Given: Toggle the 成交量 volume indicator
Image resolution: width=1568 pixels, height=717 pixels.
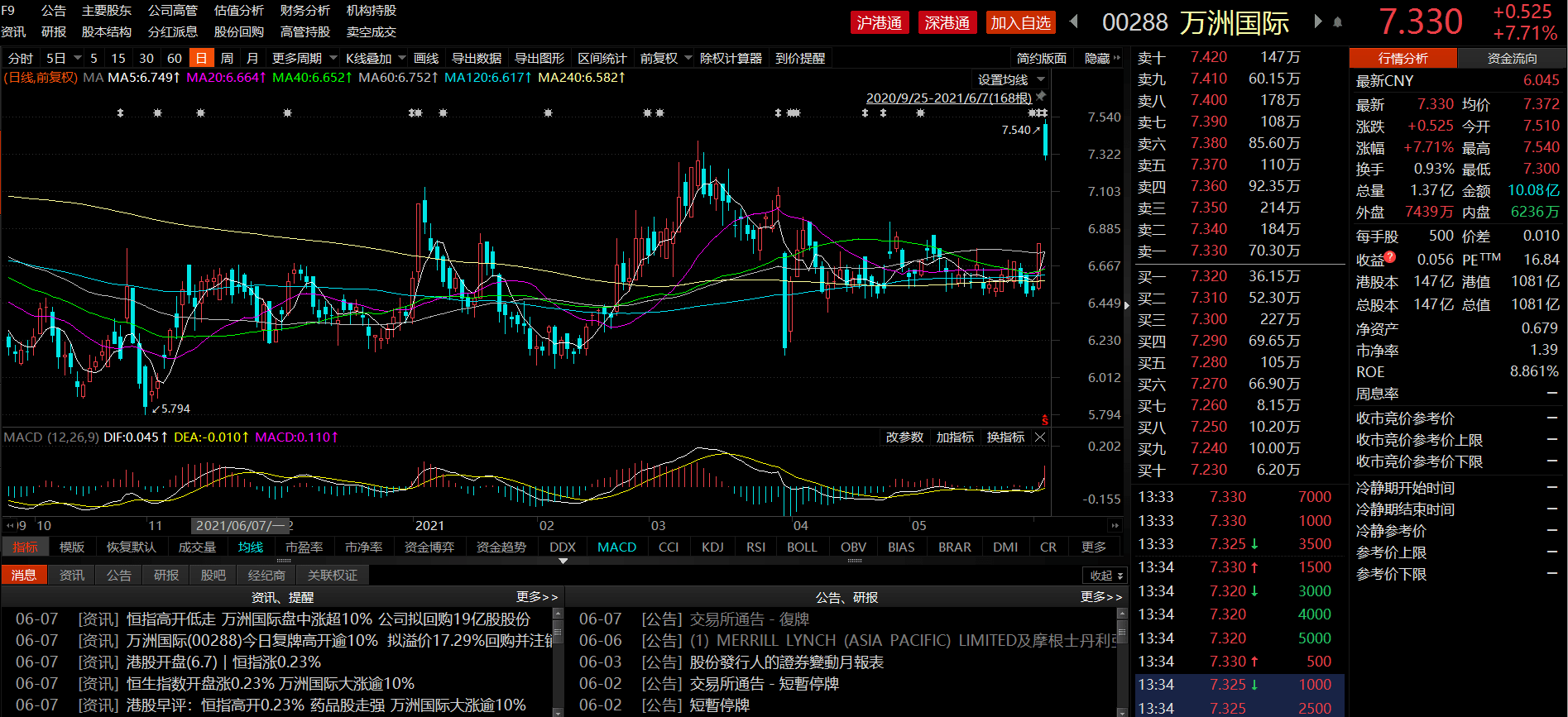Looking at the screenshot, I should click(x=197, y=547).
